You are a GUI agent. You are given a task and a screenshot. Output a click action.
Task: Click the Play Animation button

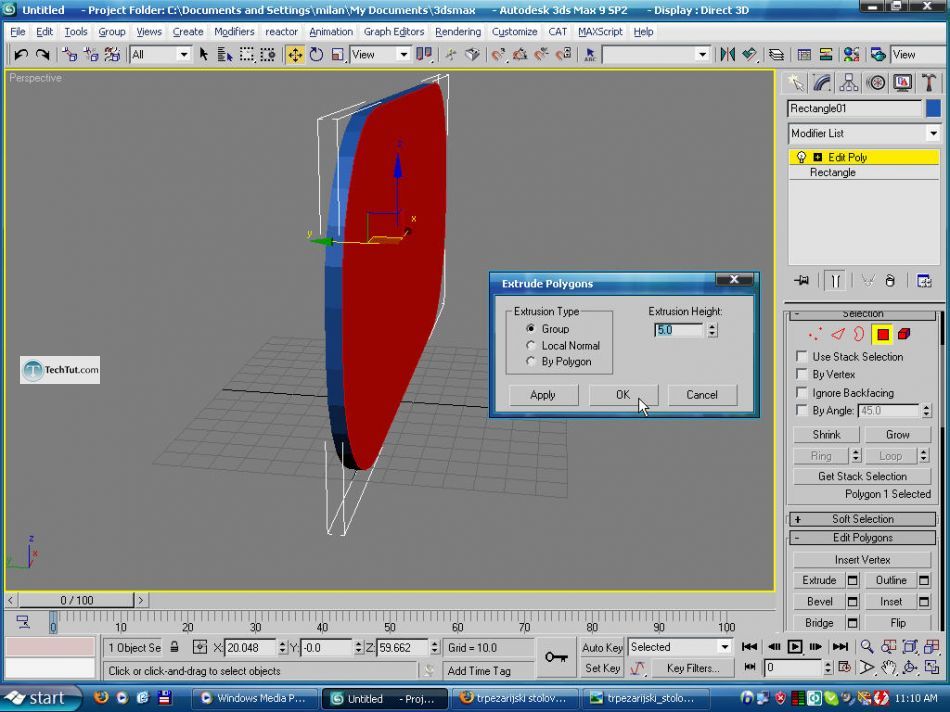point(794,647)
